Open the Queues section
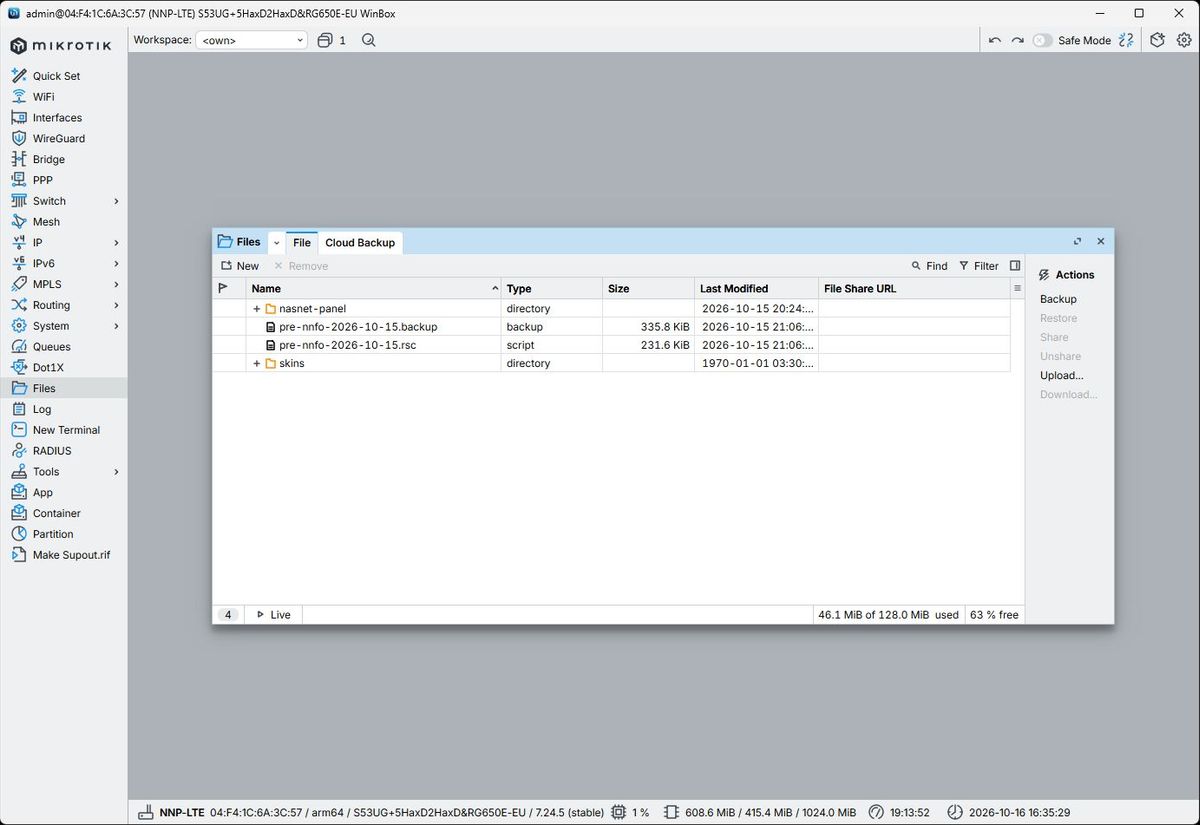1200x825 pixels. tap(51, 347)
